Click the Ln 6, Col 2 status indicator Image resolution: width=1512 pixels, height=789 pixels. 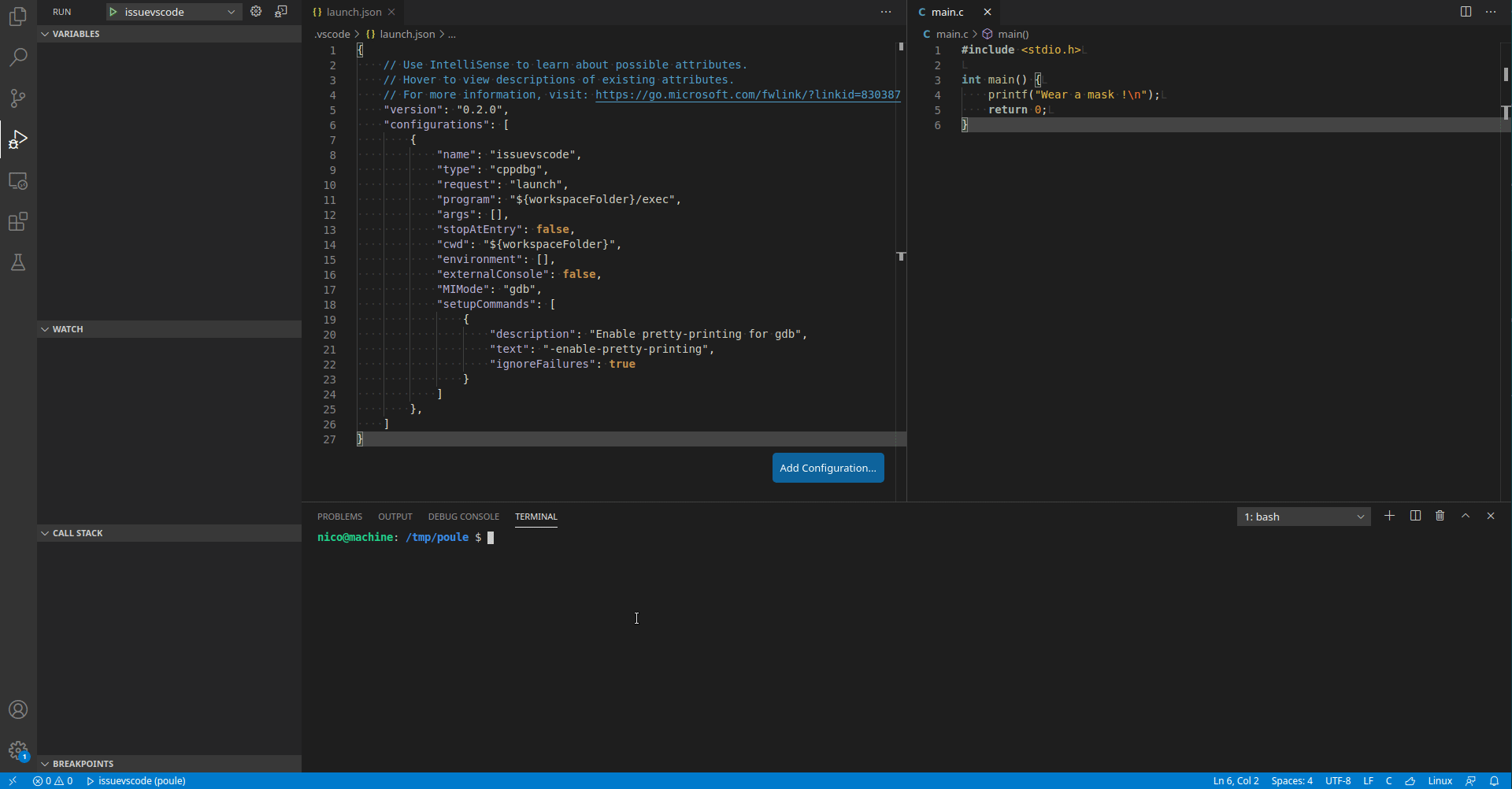click(1235, 780)
